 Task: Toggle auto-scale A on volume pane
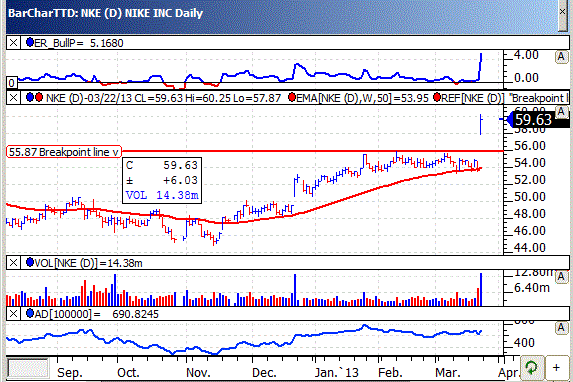(561, 277)
